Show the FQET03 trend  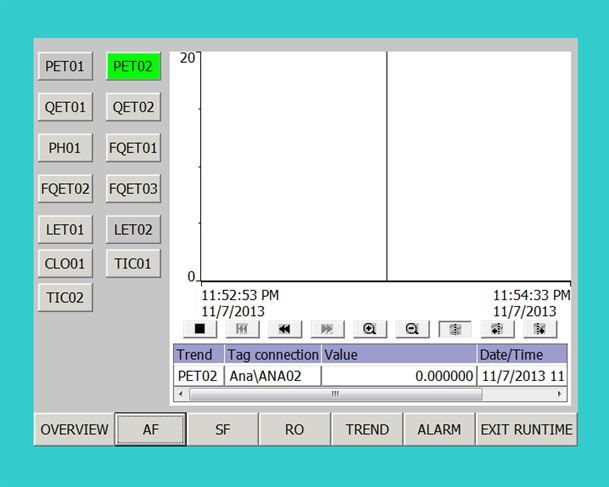(x=133, y=189)
